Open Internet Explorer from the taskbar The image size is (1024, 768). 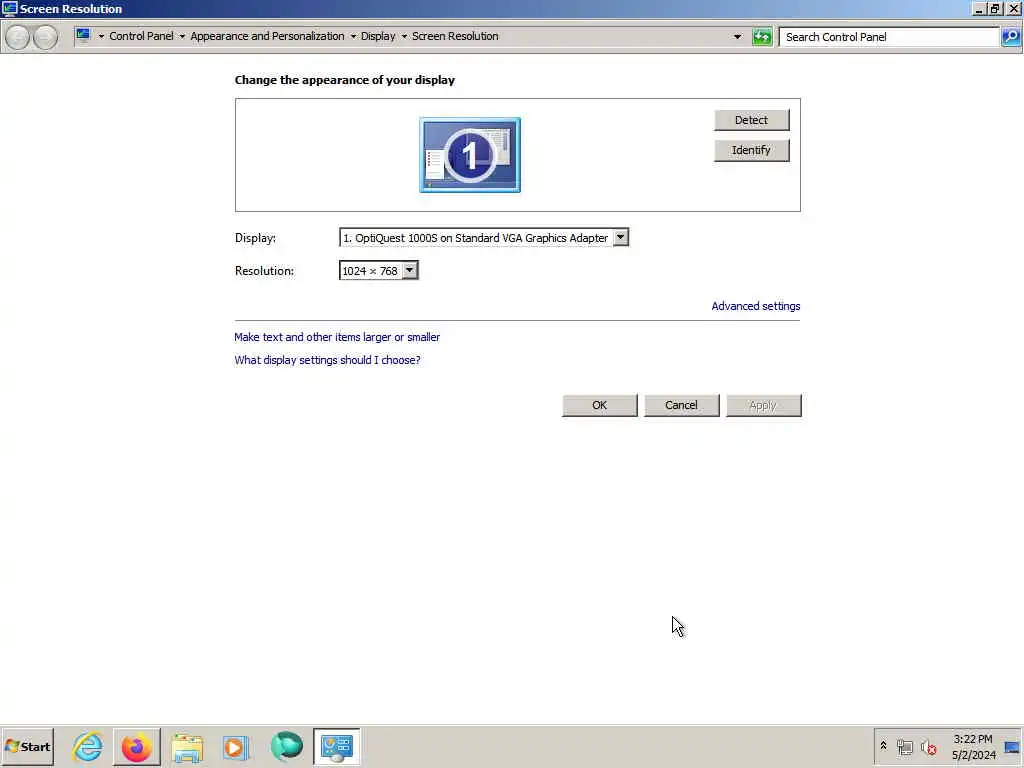[x=88, y=746]
